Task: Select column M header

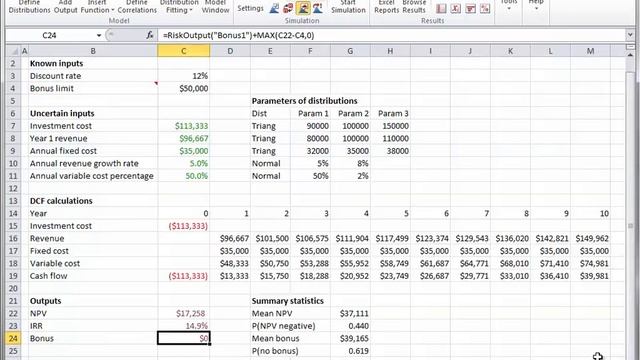Action: (590, 51)
